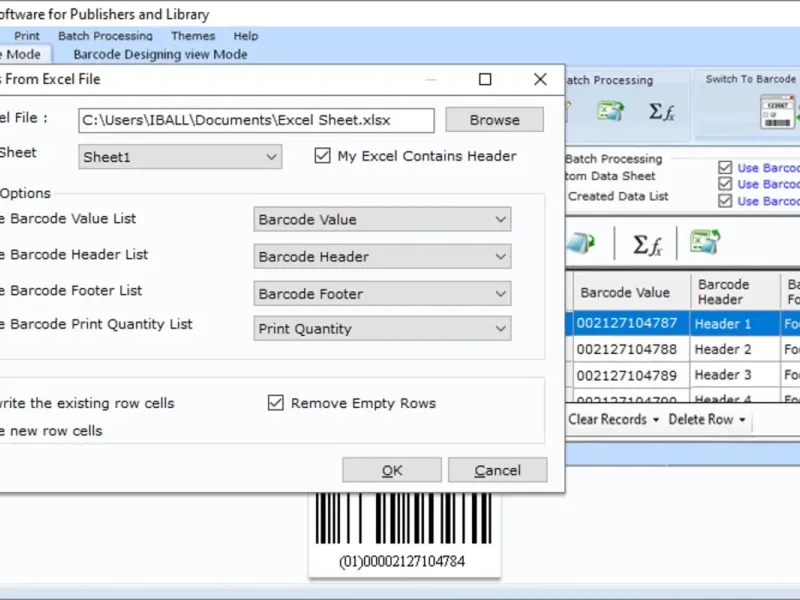Screen dimensions: 800x600
Task: Select cell 002127104788 in the grid
Action: pyautogui.click(x=632, y=349)
